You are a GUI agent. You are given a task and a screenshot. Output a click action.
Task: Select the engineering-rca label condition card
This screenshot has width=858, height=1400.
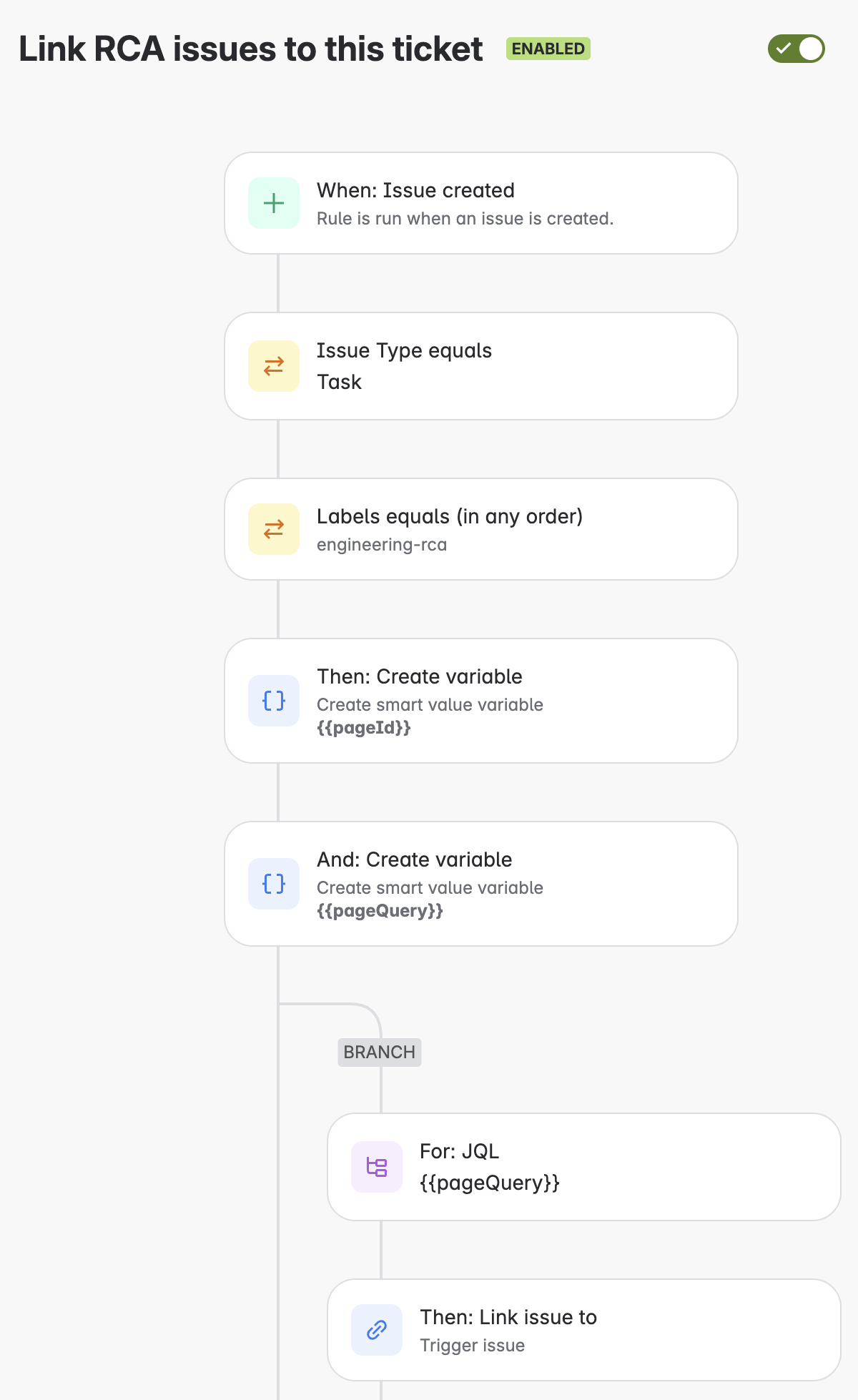point(480,529)
